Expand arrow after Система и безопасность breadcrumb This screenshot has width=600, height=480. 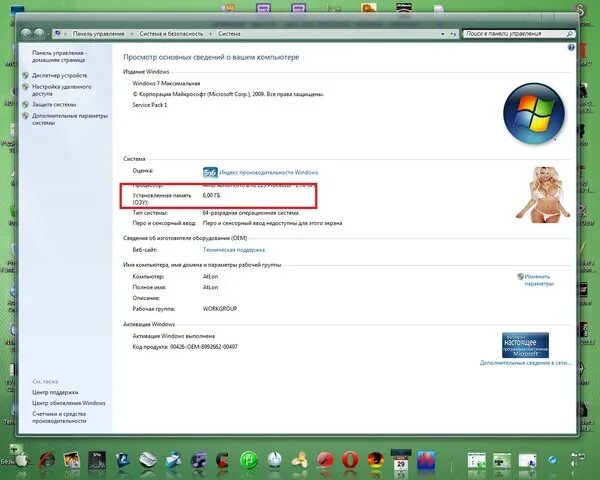pos(210,34)
